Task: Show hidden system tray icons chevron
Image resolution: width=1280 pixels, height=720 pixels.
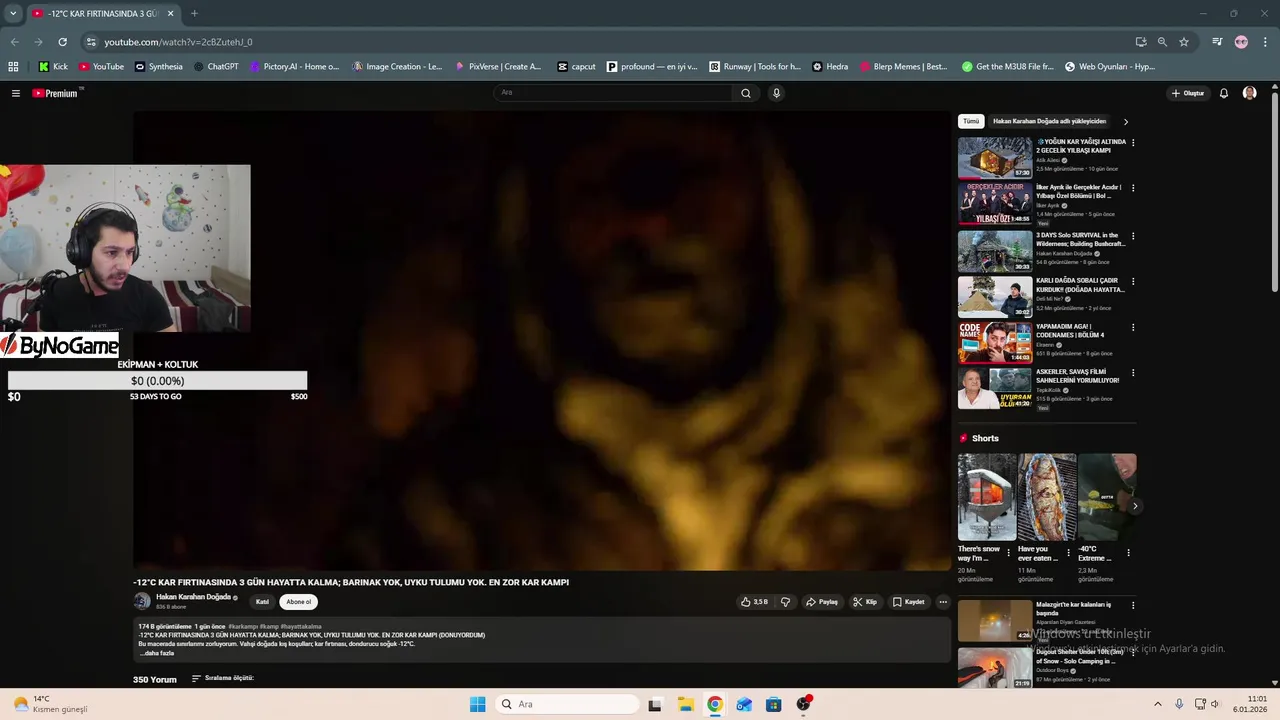Action: [1158, 704]
